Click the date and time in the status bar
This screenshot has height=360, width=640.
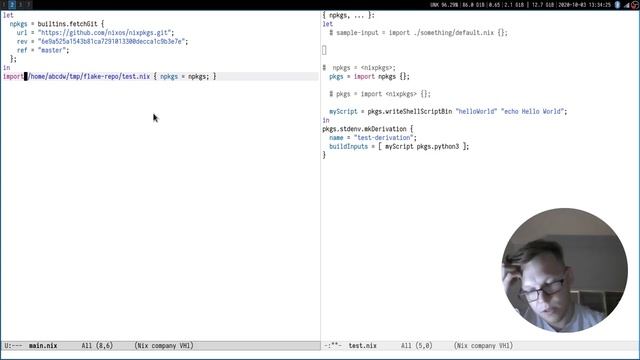click(584, 5)
